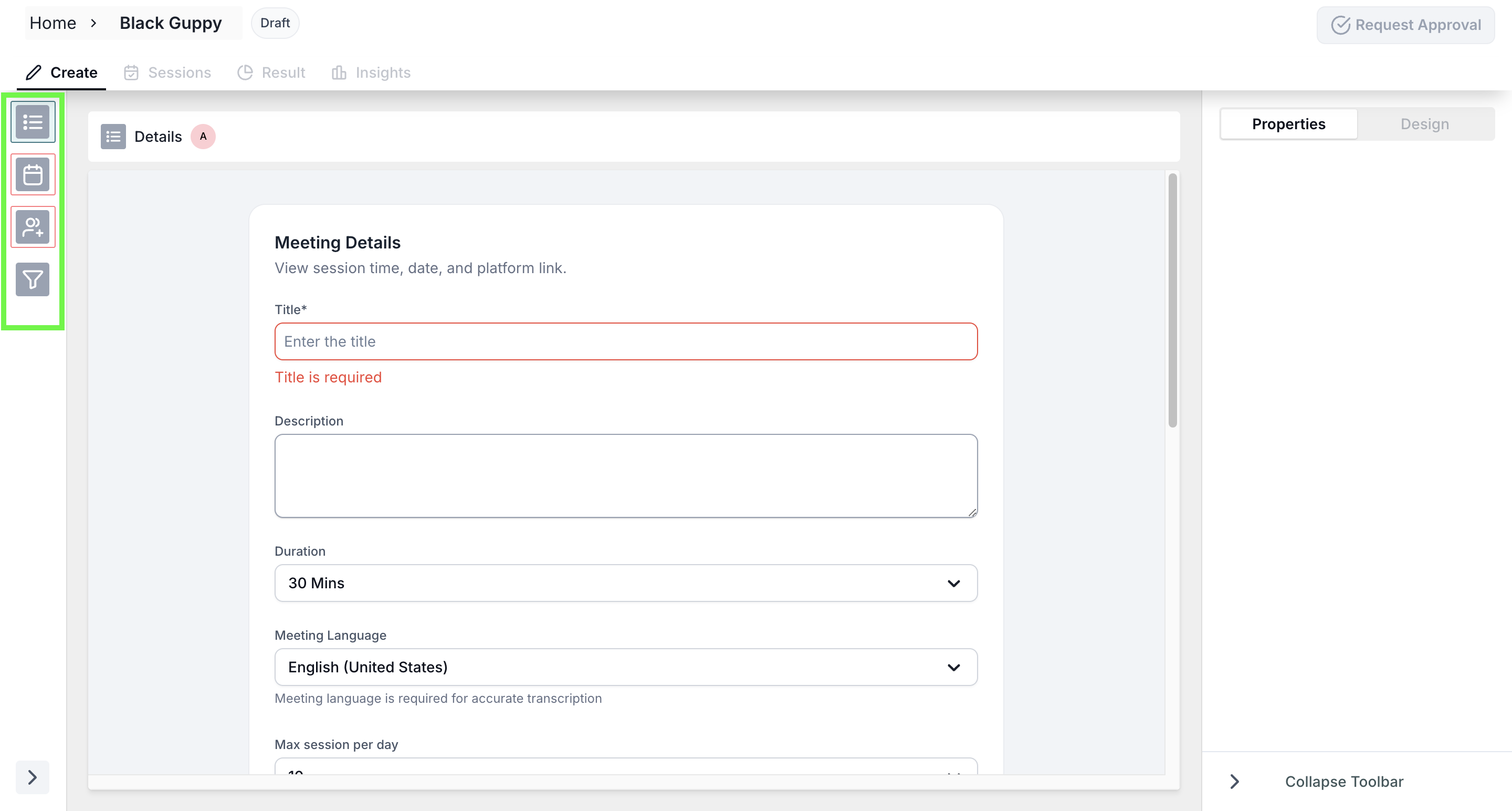Click the Request Approval button
The width and height of the screenshot is (1512, 811).
1405,25
